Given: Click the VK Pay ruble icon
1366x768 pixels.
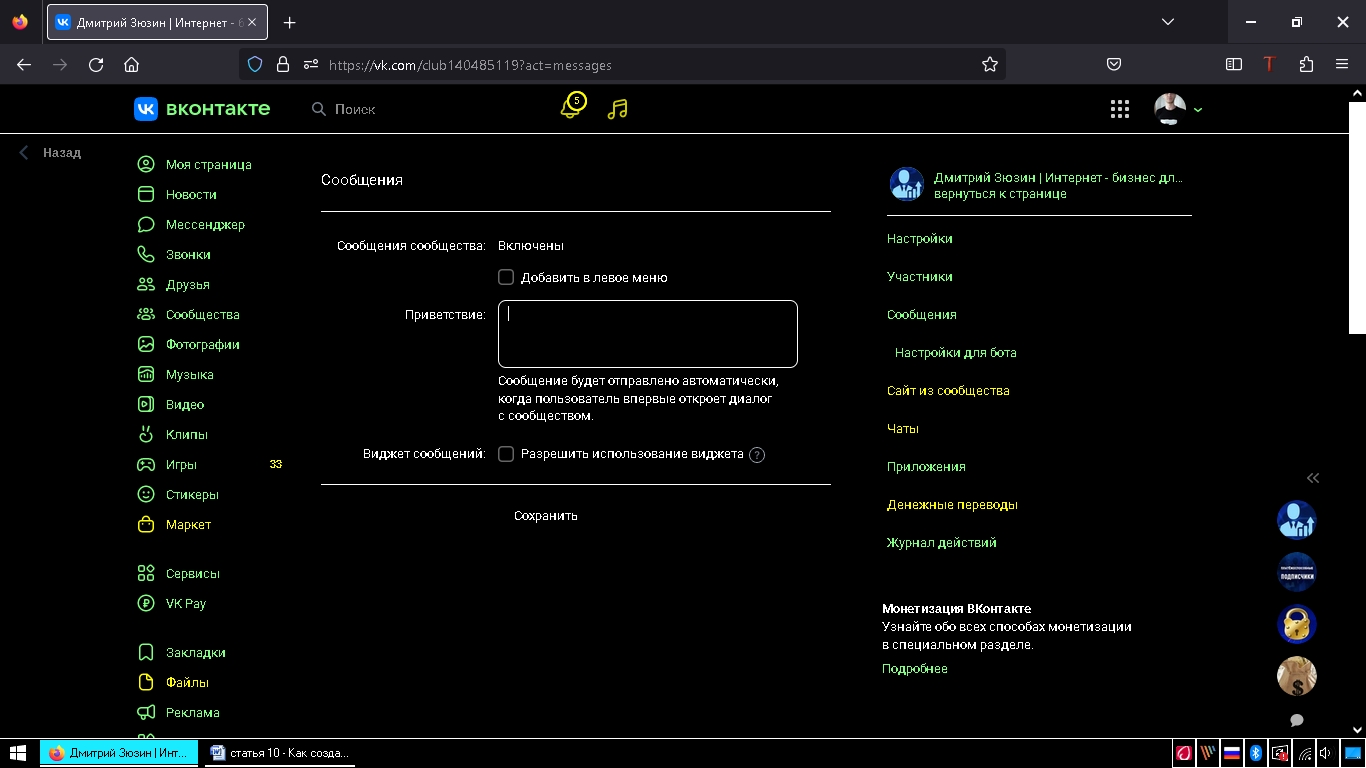Looking at the screenshot, I should [x=146, y=604].
